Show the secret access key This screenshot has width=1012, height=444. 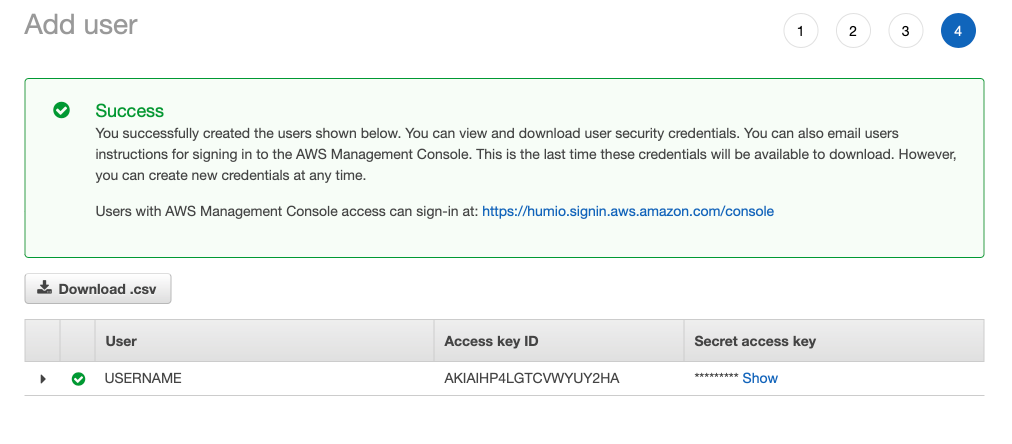760,378
